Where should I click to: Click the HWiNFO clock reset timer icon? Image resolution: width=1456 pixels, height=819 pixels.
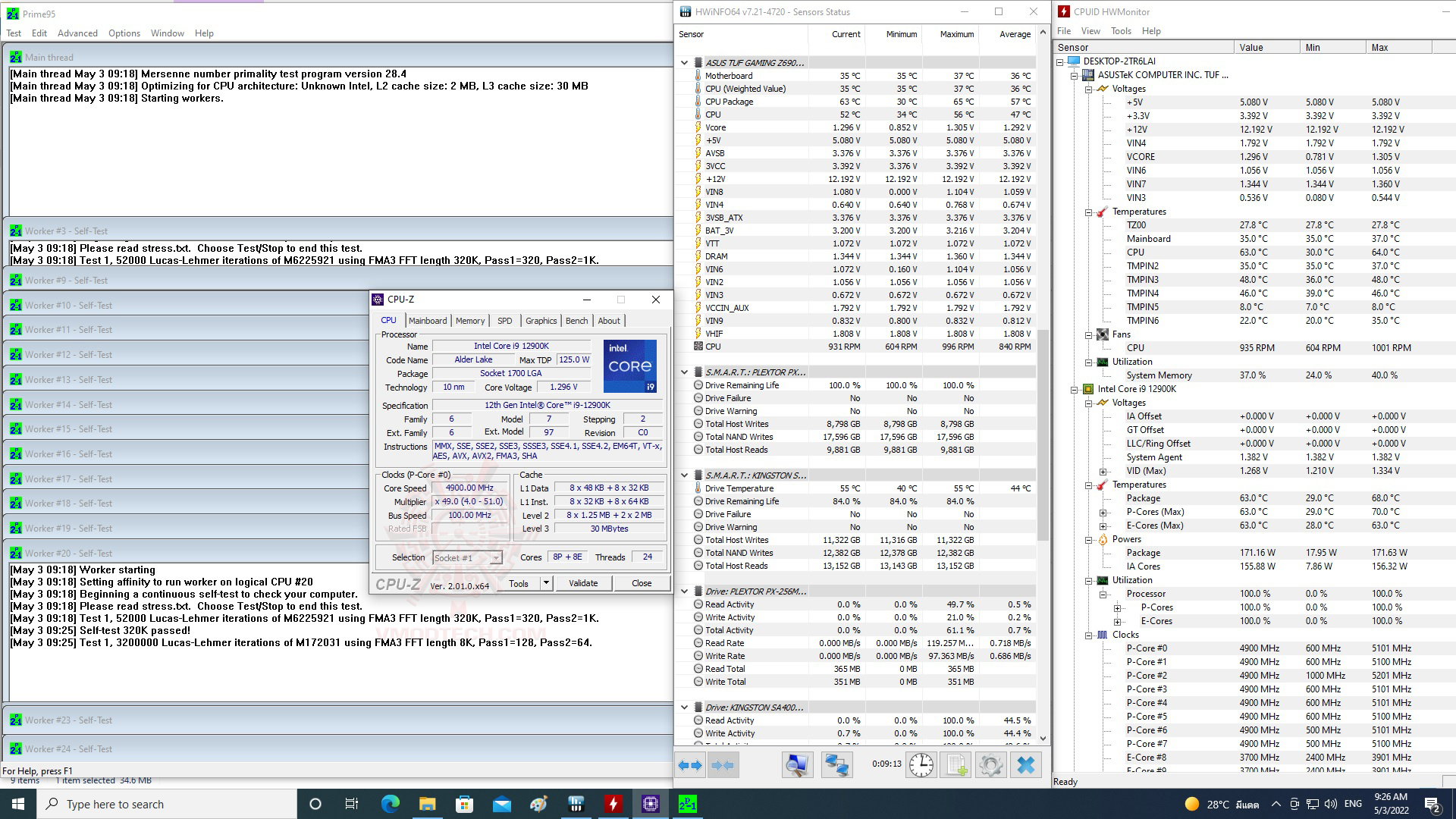coord(921,765)
